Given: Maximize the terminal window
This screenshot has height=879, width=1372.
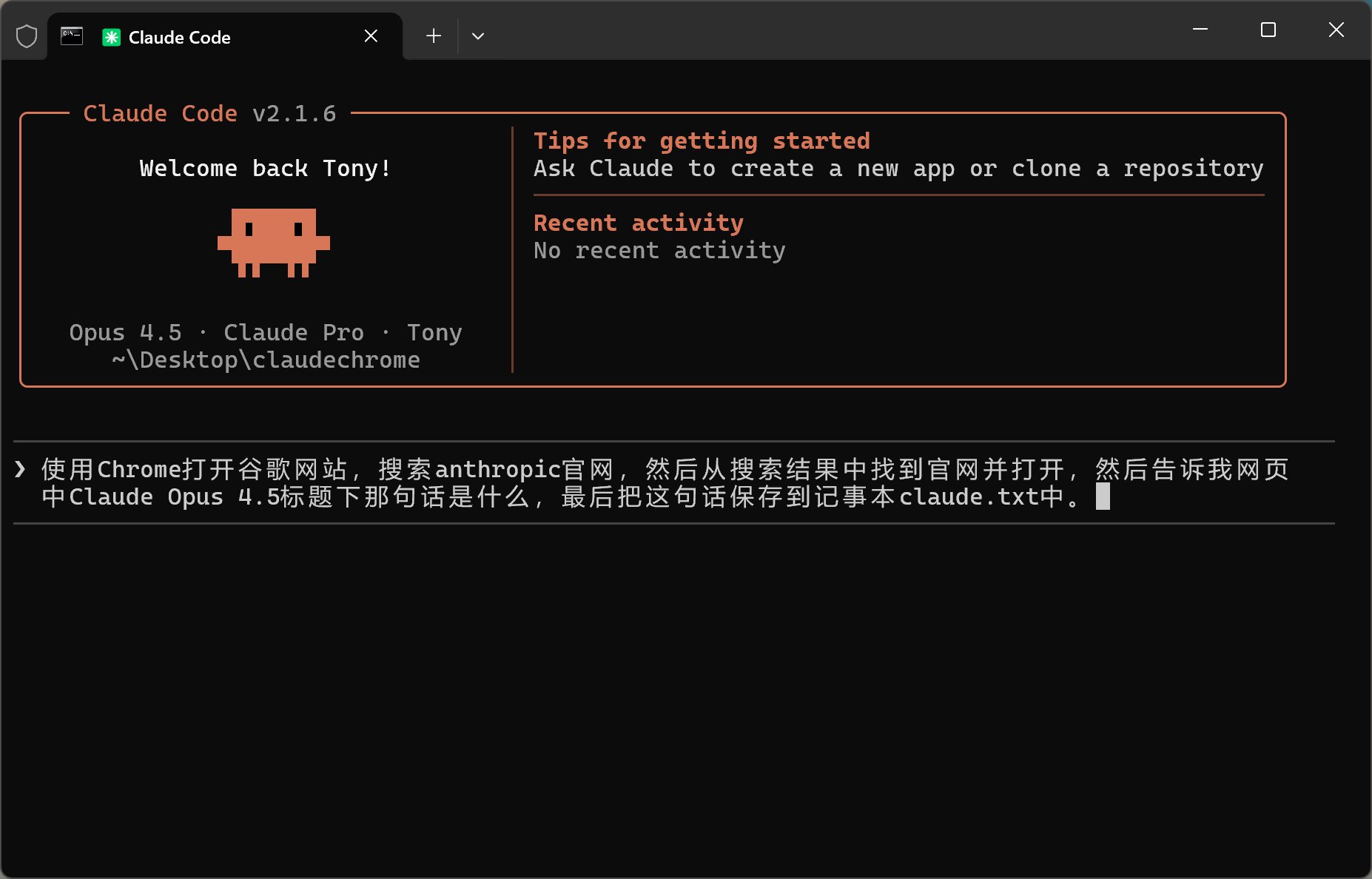Looking at the screenshot, I should (x=1268, y=30).
